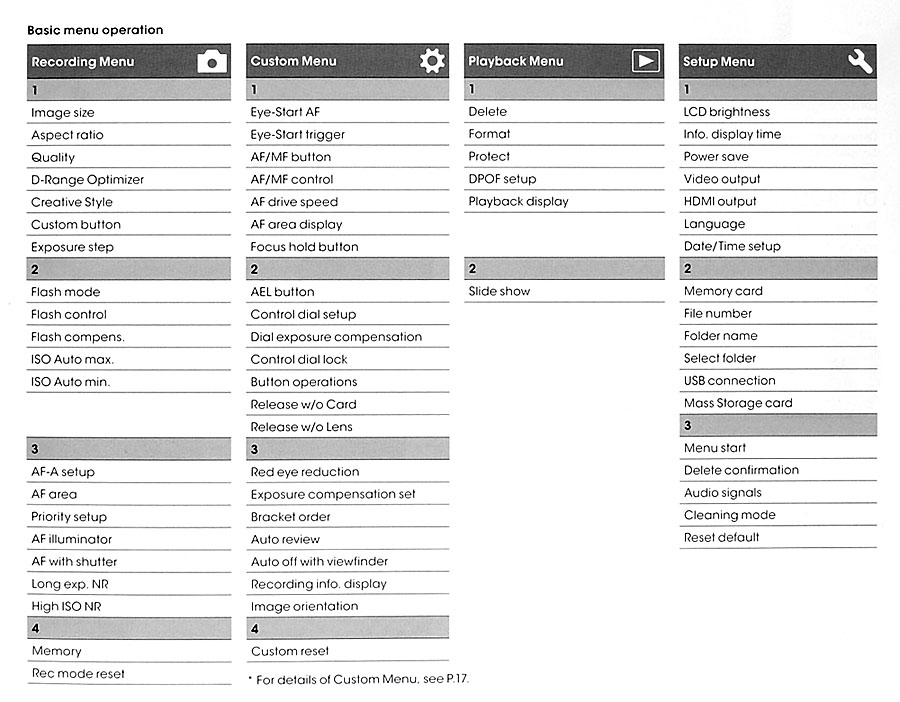Select page 4 header of Custom Menu

tap(347, 629)
